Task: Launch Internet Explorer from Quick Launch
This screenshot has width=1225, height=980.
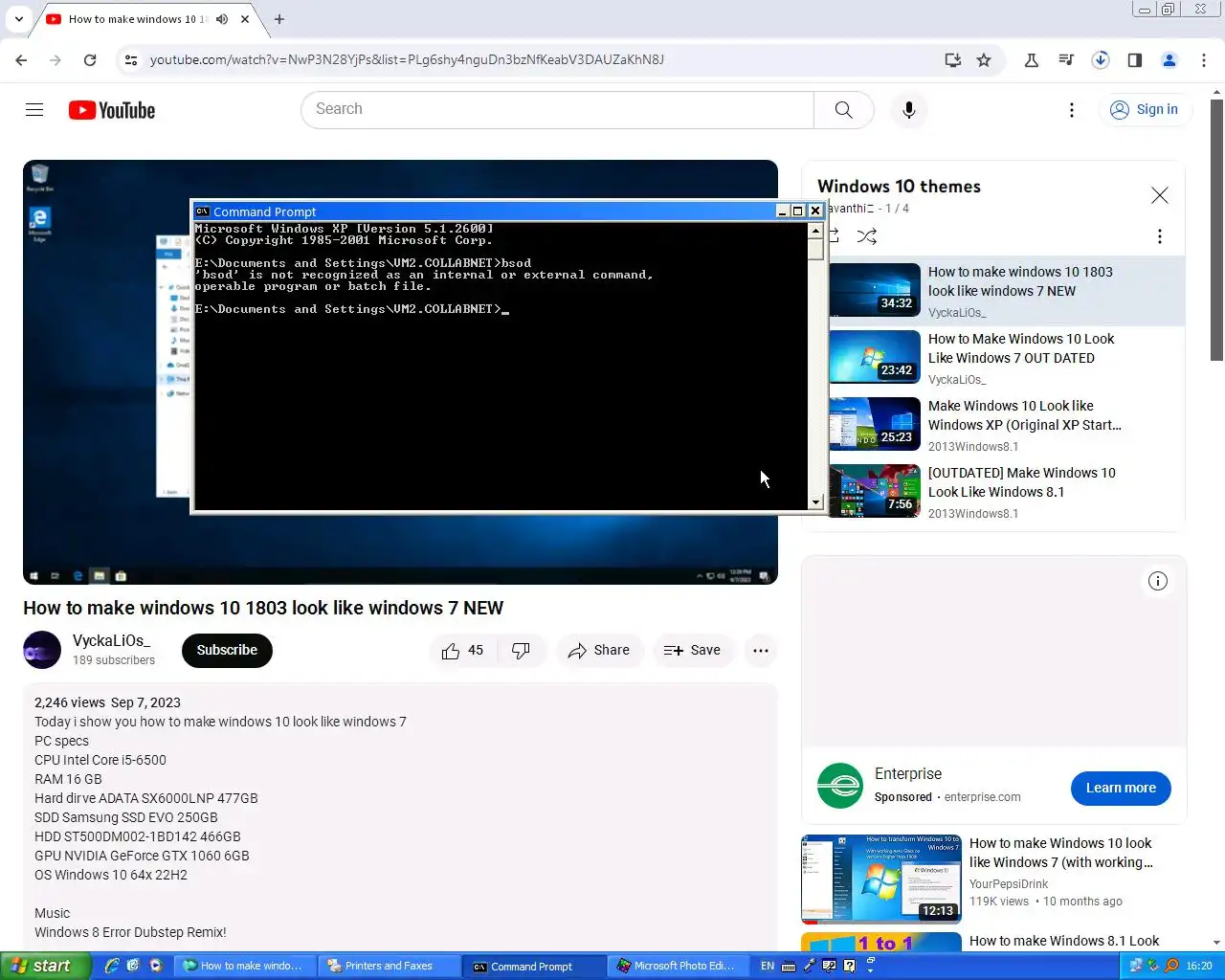Action: 112,966
